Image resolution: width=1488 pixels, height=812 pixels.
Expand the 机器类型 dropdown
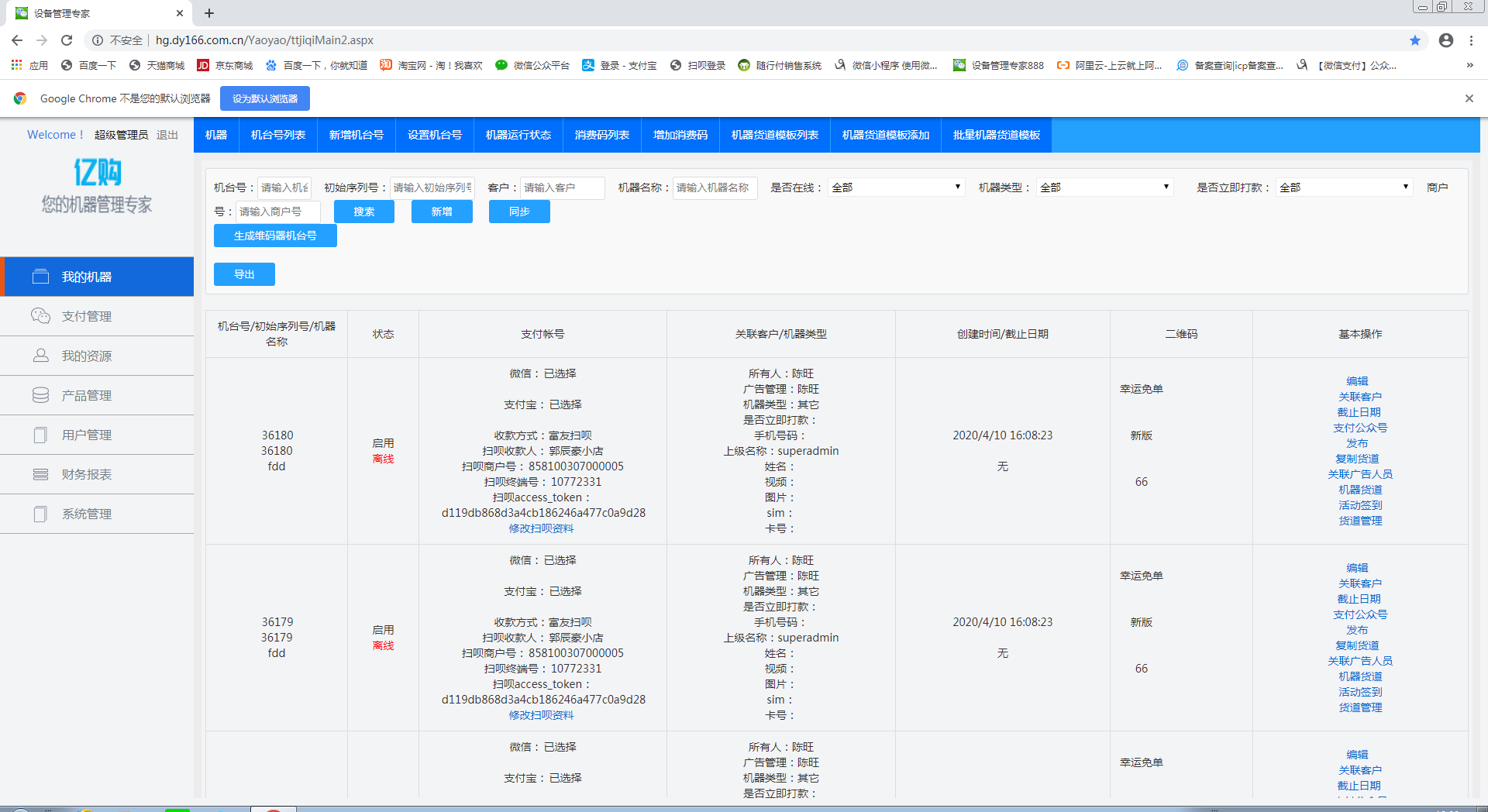pyautogui.click(x=1104, y=188)
